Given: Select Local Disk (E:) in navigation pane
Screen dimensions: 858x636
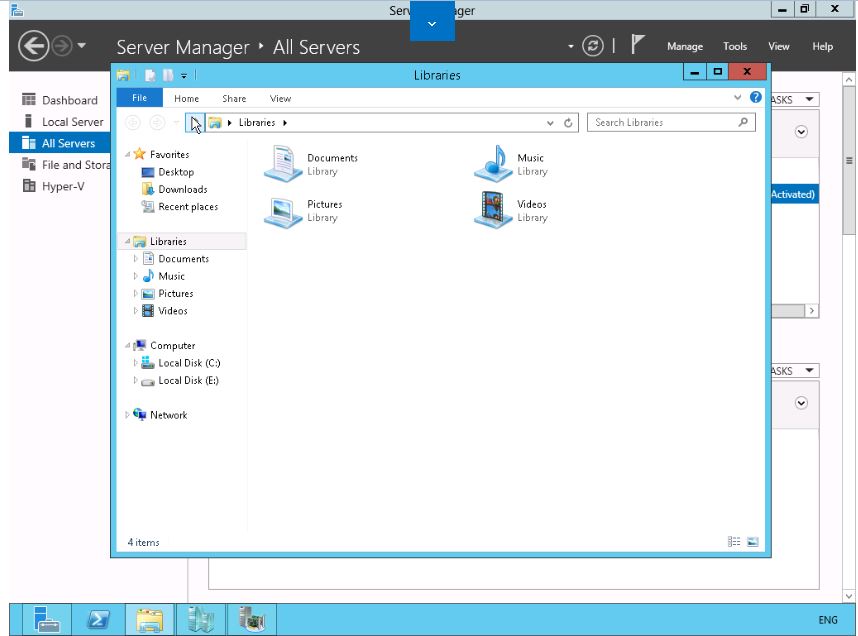Looking at the screenshot, I should tap(179, 380).
